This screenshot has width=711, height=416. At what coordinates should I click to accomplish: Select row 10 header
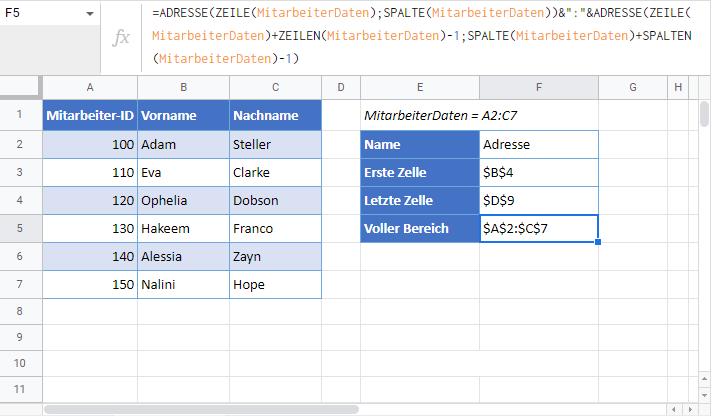tap(19, 363)
